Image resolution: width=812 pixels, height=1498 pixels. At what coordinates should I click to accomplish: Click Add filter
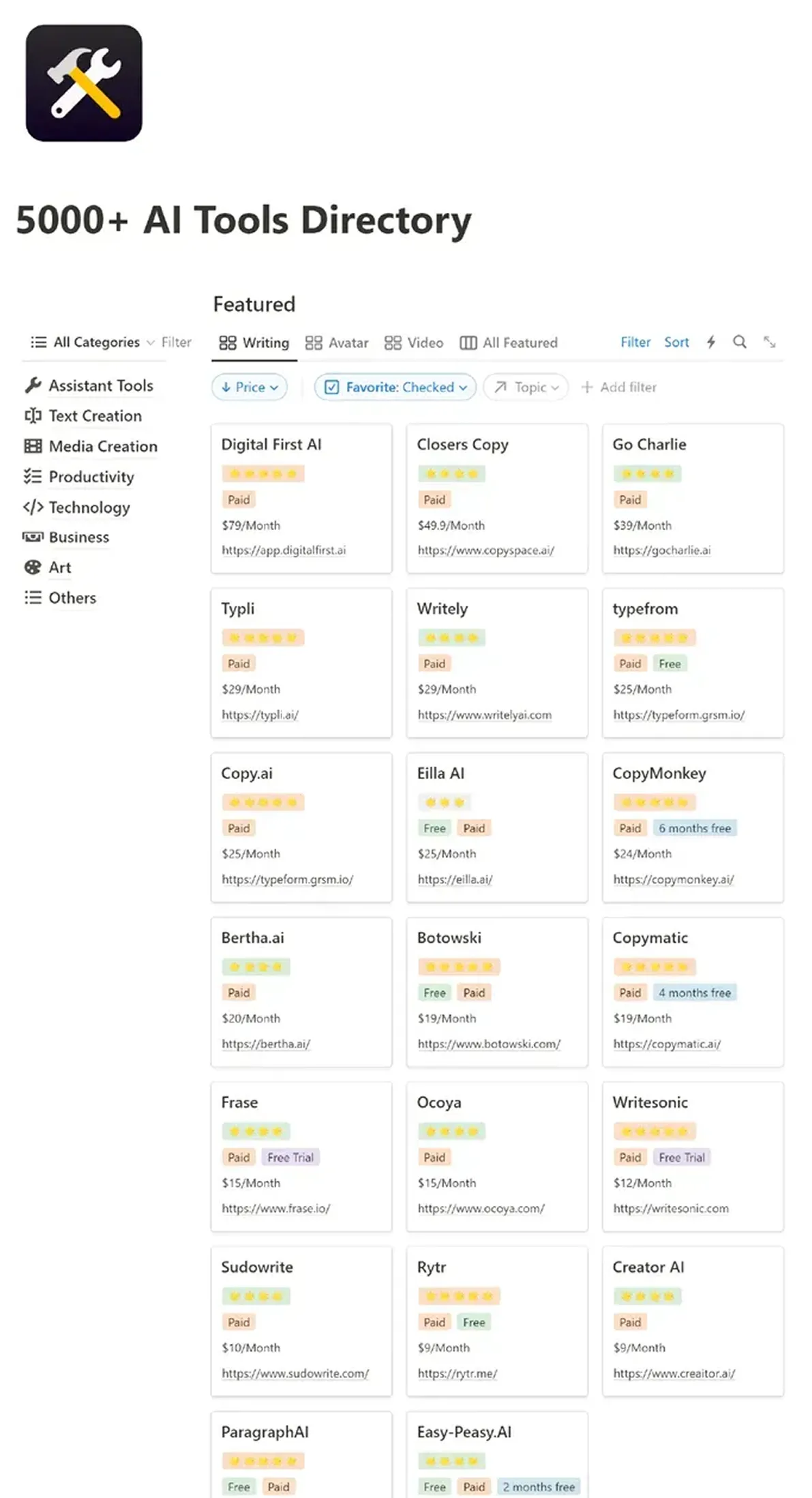619,387
